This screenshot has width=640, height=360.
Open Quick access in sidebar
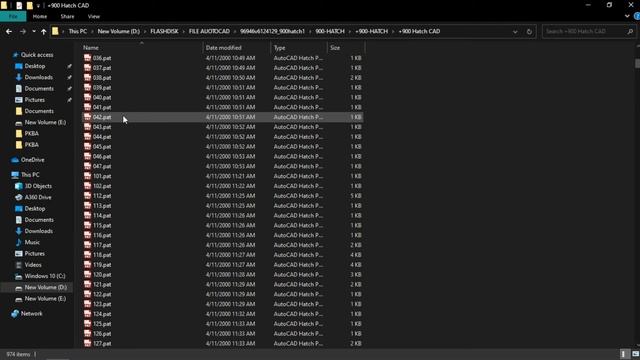pos(37,55)
